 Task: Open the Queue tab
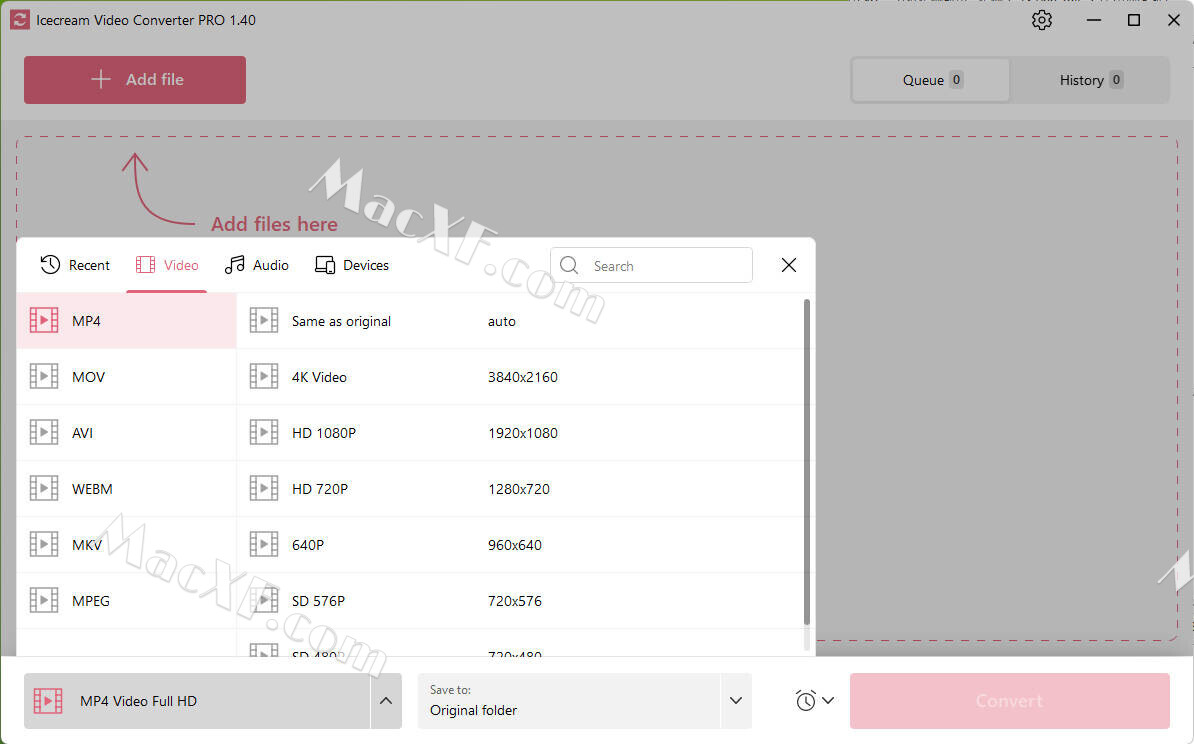pyautogui.click(x=931, y=80)
